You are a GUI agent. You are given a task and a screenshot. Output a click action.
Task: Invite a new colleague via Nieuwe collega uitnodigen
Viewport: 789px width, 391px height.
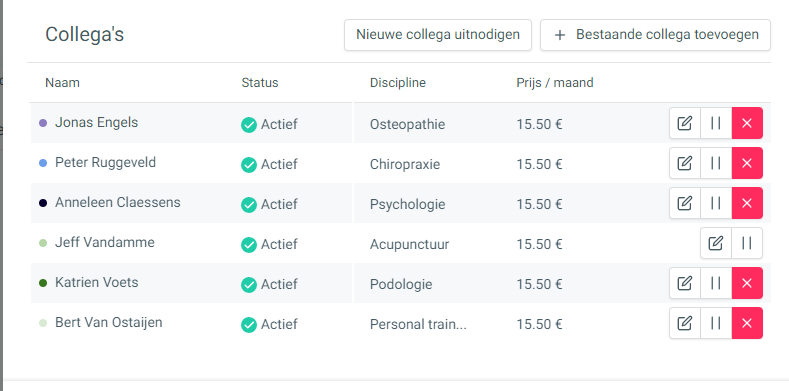[x=438, y=35]
